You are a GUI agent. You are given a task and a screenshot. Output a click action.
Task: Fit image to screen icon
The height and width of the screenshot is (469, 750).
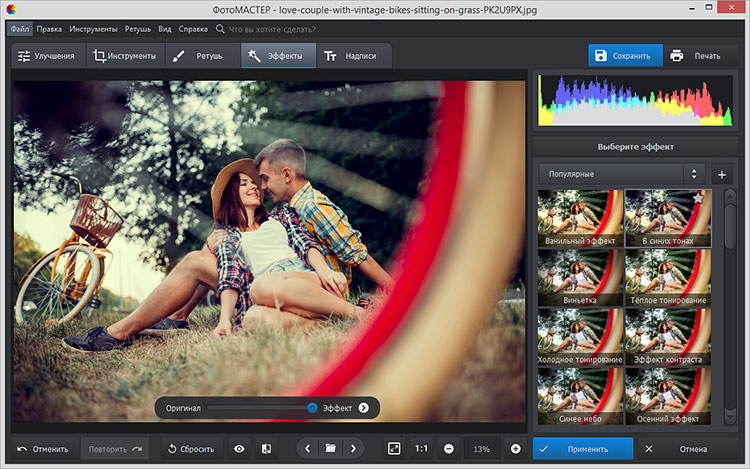coord(394,449)
